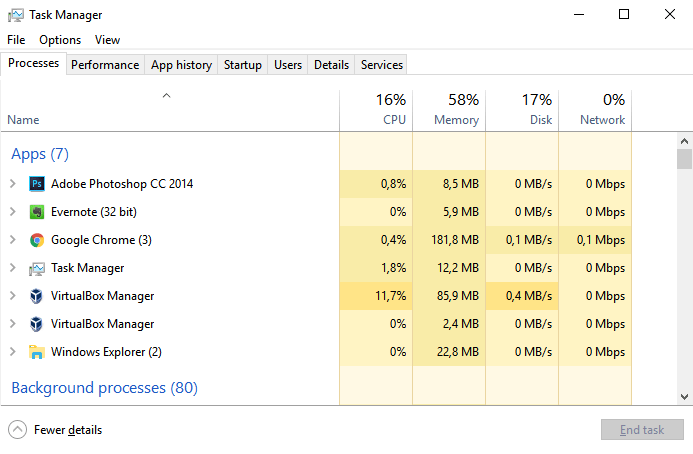
Task: Sort by the 16% CPU column header
Action: [x=376, y=111]
